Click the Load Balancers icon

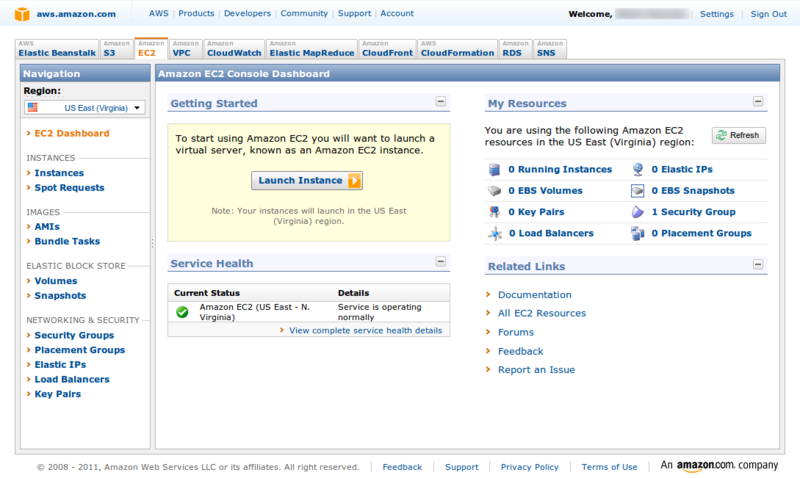pos(494,234)
